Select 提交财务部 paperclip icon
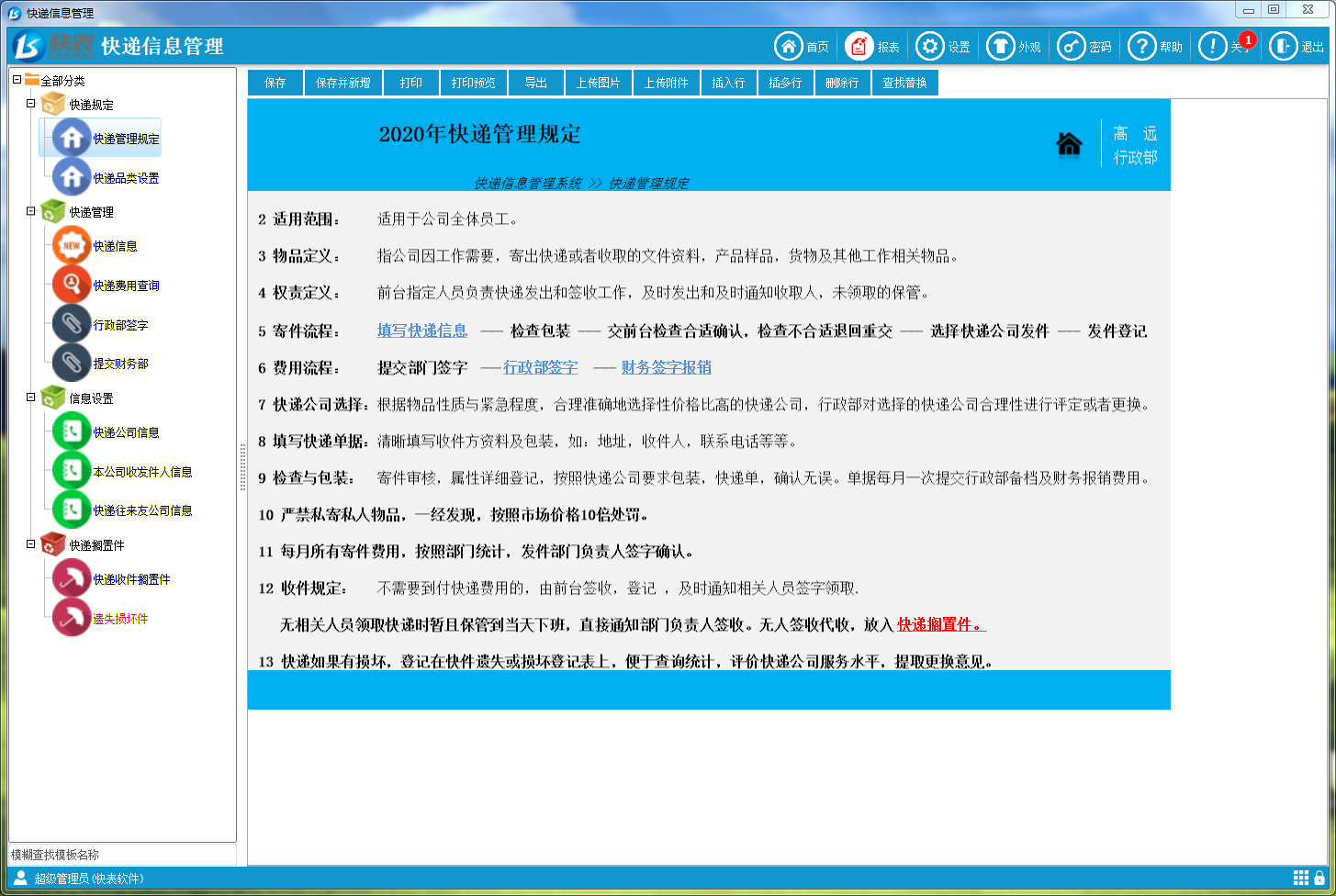This screenshot has height=896, width=1336. point(72,363)
